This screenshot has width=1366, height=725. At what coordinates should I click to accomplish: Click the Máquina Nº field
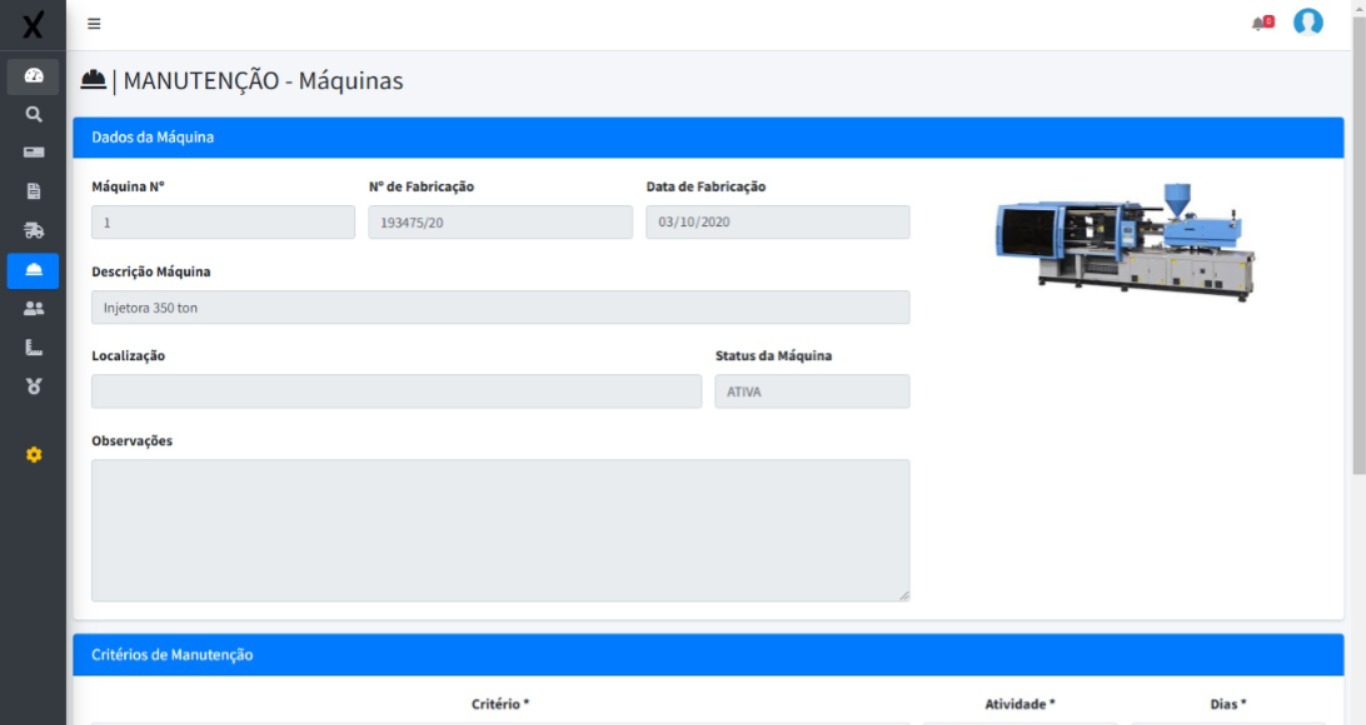tap(223, 222)
